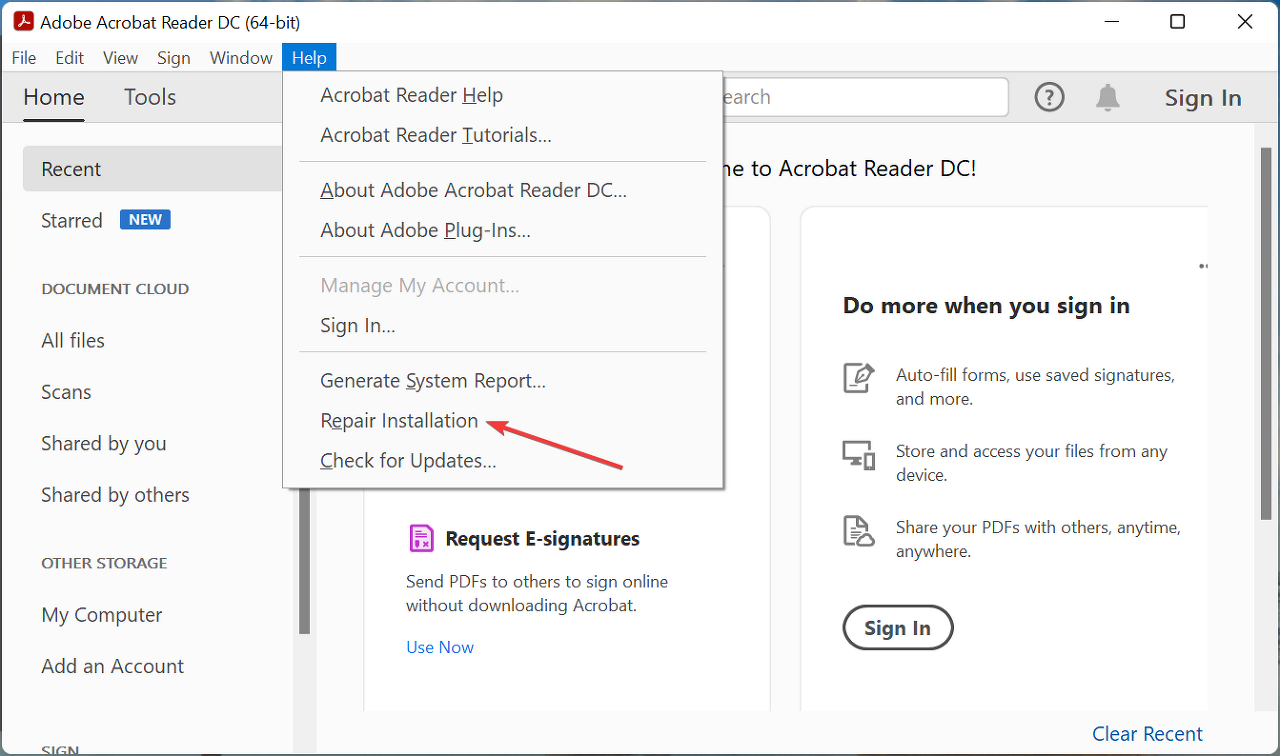
Task: Click the "Do more when you sign in" heading
Action: pos(986,306)
